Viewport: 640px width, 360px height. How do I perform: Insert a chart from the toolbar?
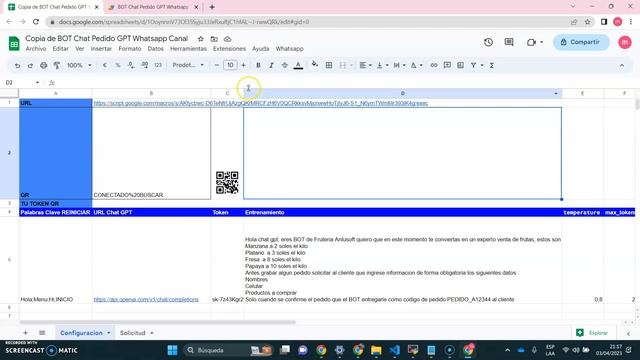point(460,65)
